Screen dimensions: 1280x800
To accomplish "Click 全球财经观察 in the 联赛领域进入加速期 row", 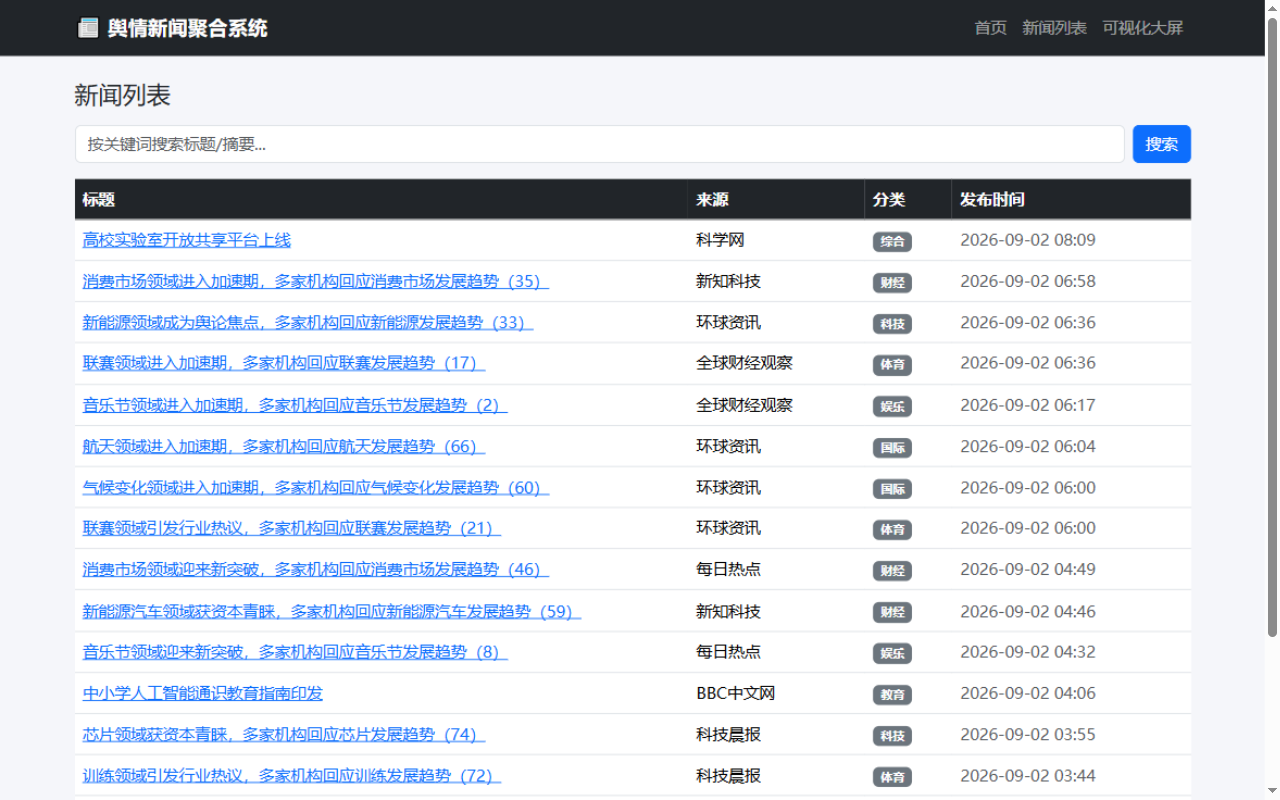I will 744,363.
